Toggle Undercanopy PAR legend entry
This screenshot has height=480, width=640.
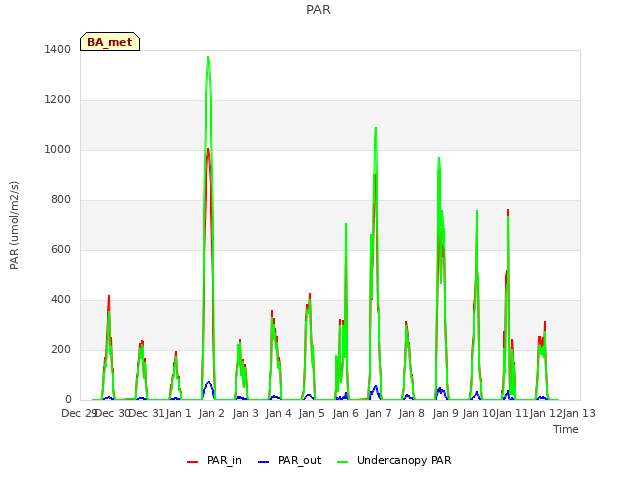[x=394, y=460]
